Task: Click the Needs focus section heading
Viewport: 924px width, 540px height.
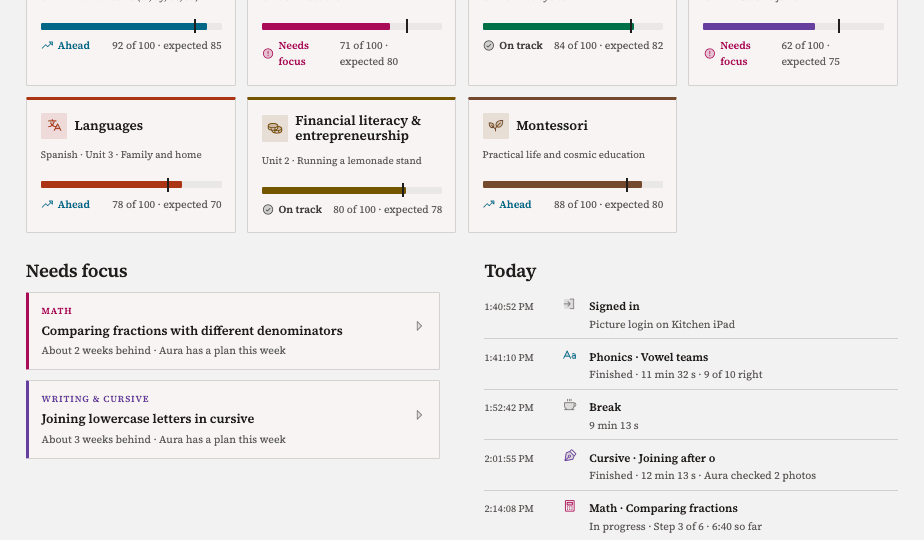Action: [x=77, y=271]
